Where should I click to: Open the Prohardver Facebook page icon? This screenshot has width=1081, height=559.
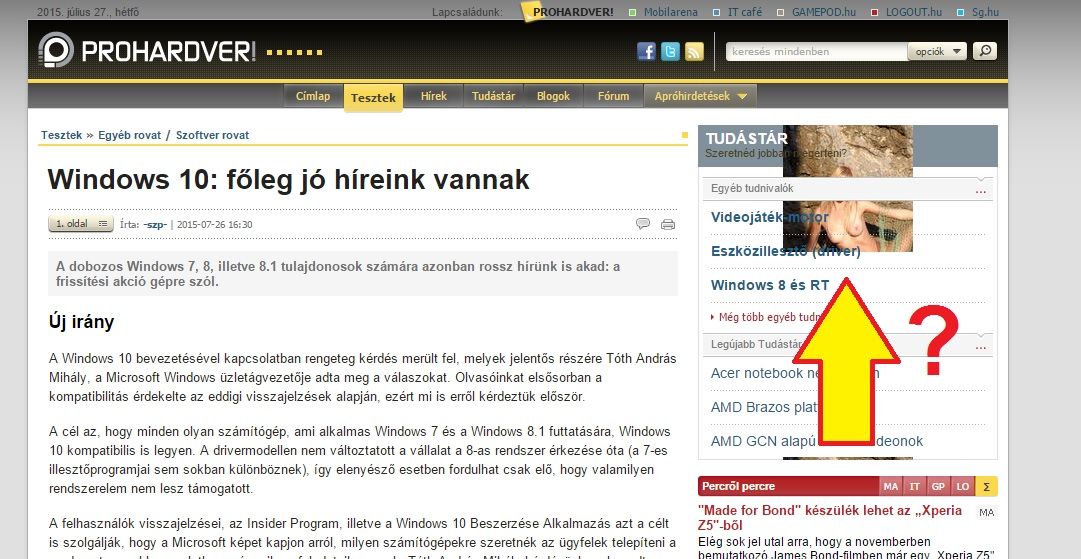646,52
